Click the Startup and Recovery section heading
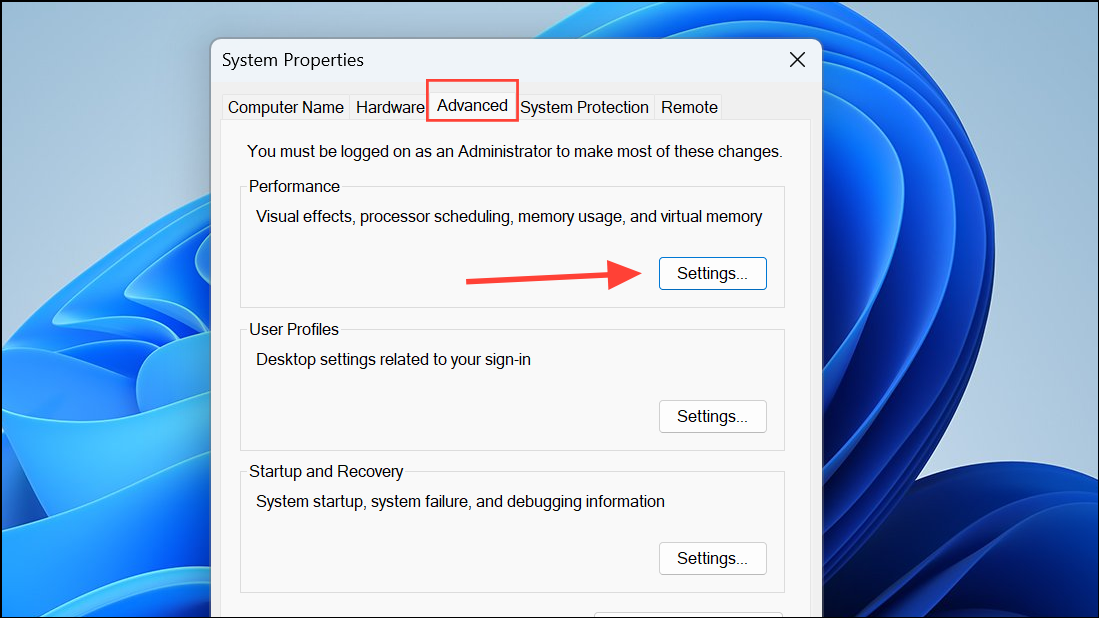 pos(326,471)
